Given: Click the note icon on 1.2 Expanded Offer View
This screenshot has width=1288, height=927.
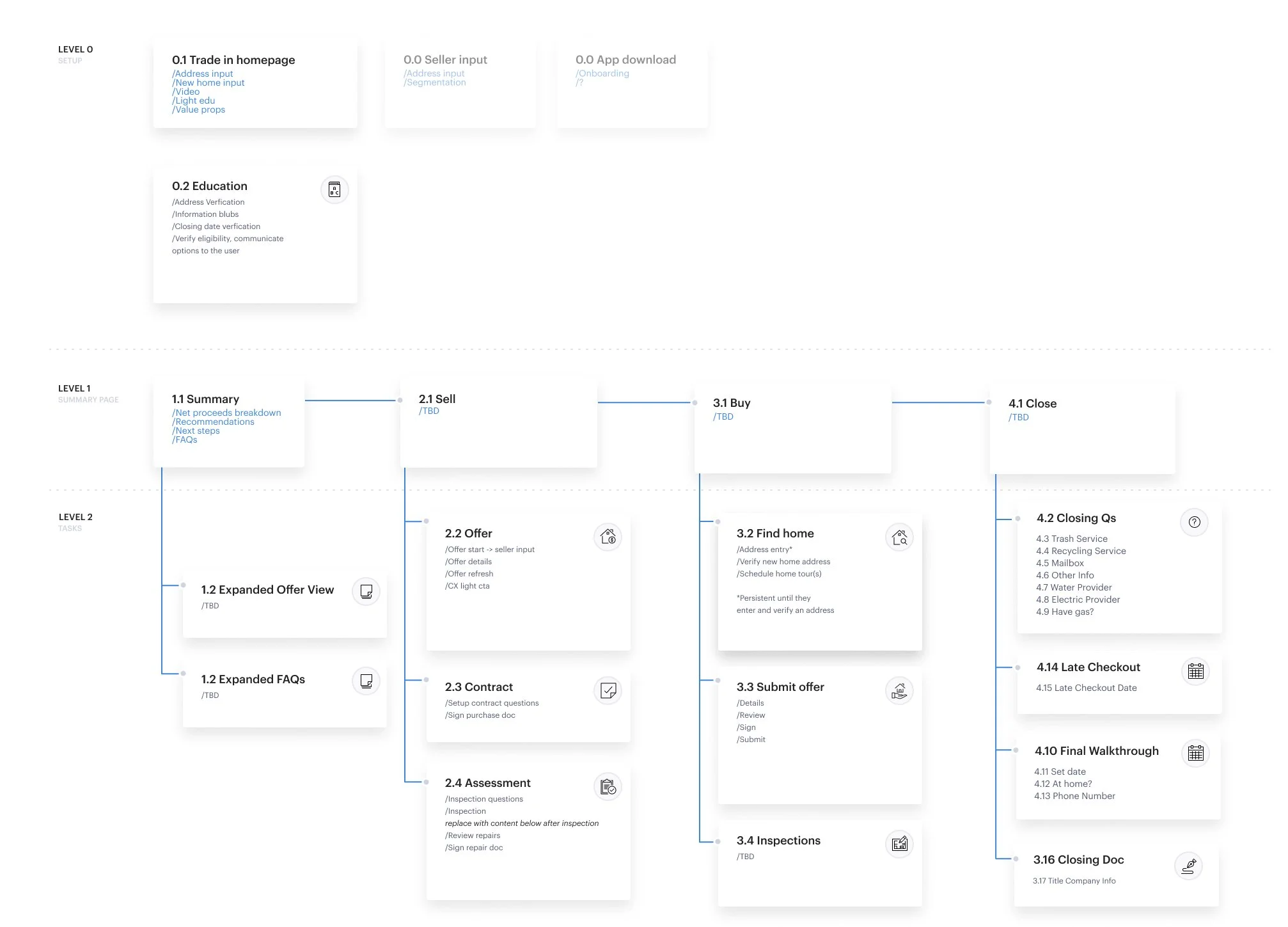Looking at the screenshot, I should [x=366, y=591].
